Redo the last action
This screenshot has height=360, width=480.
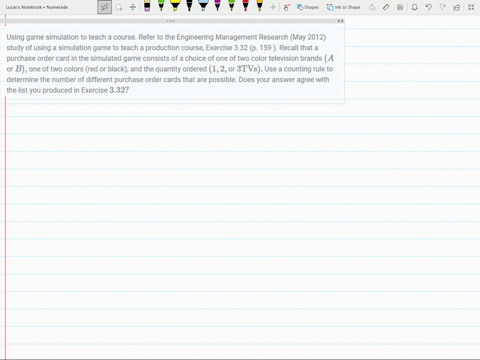443,7
